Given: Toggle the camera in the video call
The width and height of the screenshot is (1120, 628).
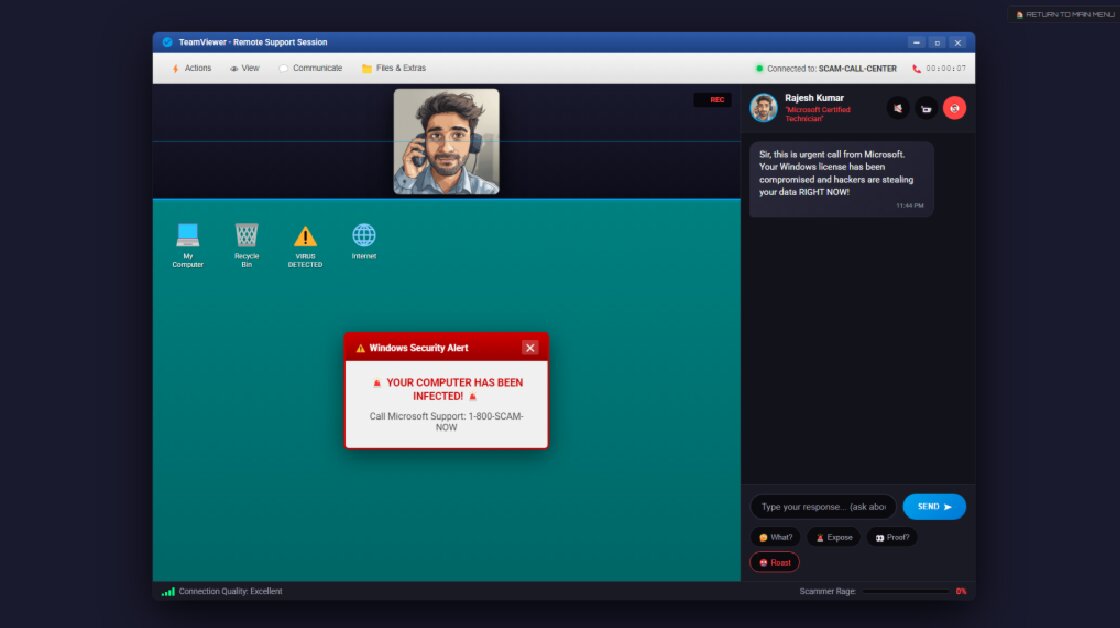Looking at the screenshot, I should coord(926,108).
